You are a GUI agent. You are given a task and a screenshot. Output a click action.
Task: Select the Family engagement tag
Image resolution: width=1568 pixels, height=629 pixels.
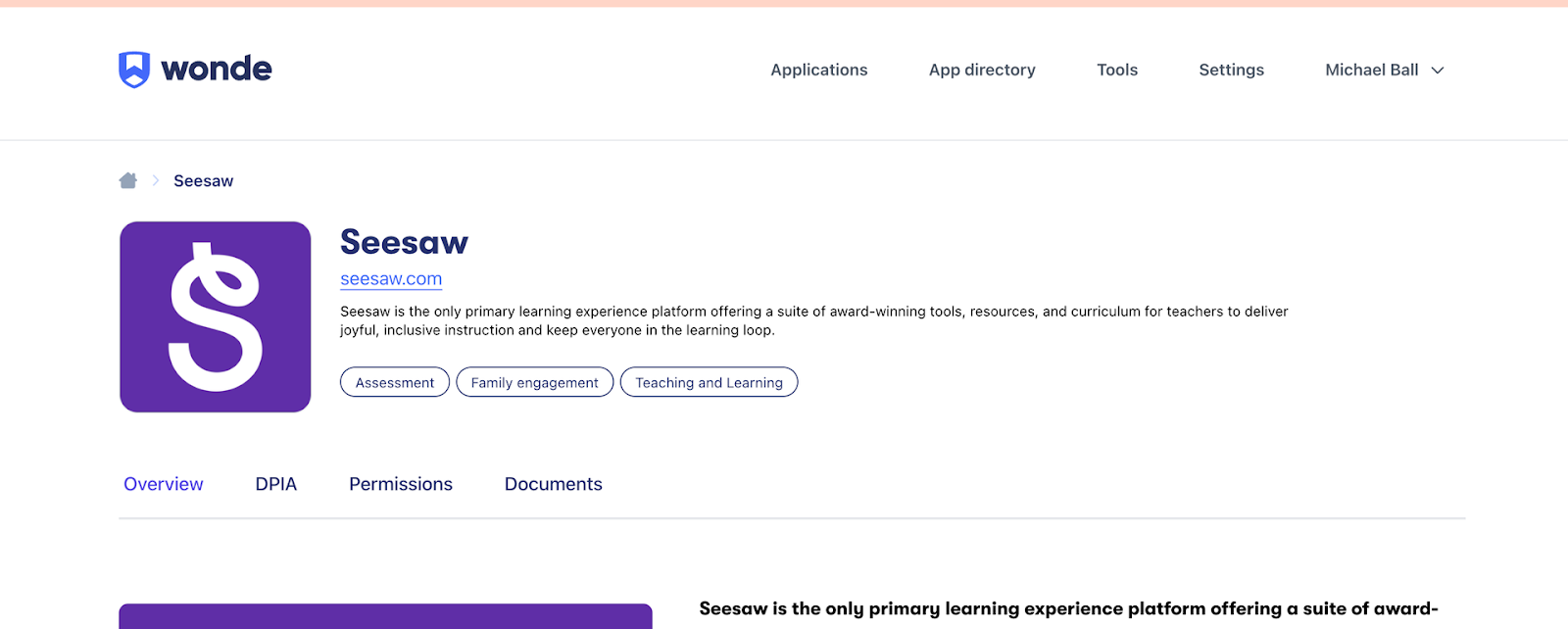pyautogui.click(x=534, y=382)
